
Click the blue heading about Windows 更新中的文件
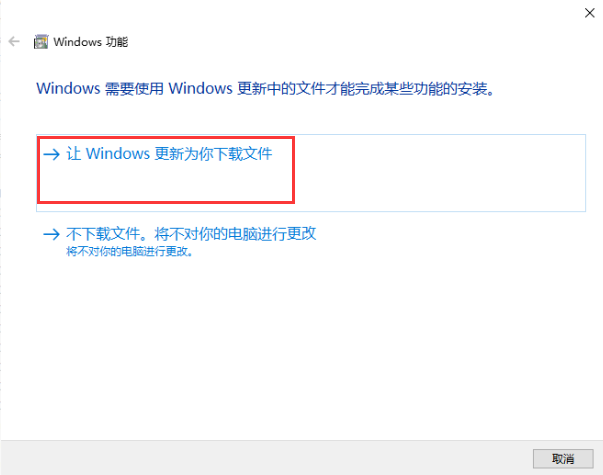pos(265,89)
